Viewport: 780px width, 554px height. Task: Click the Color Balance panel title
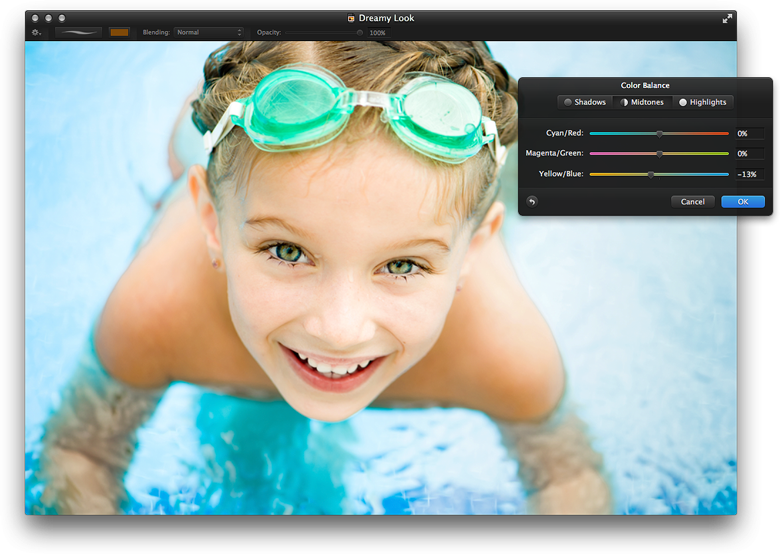[x=645, y=85]
